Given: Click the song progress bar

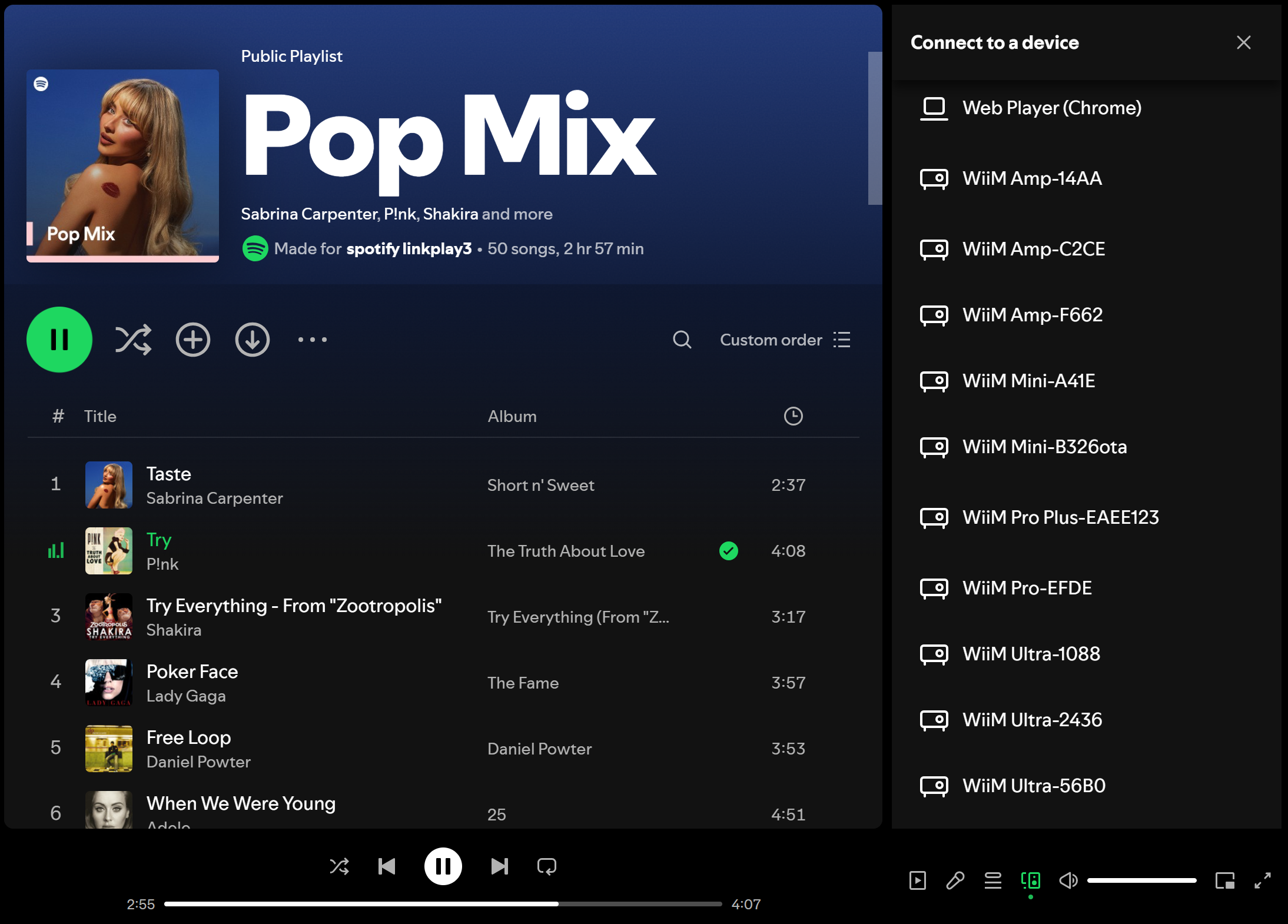Looking at the screenshot, I should pyautogui.click(x=443, y=904).
